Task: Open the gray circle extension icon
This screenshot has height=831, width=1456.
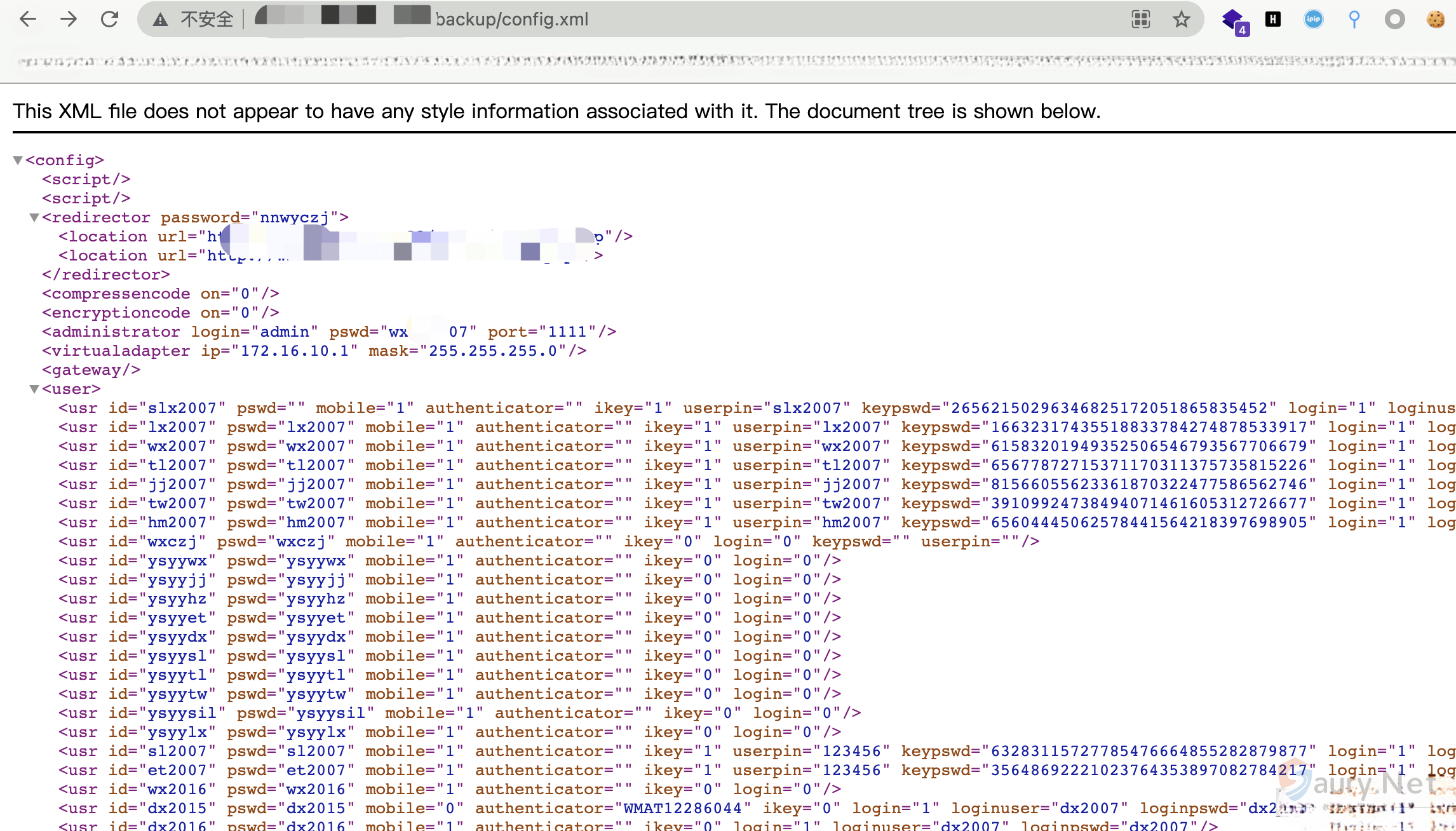Action: click(1394, 19)
